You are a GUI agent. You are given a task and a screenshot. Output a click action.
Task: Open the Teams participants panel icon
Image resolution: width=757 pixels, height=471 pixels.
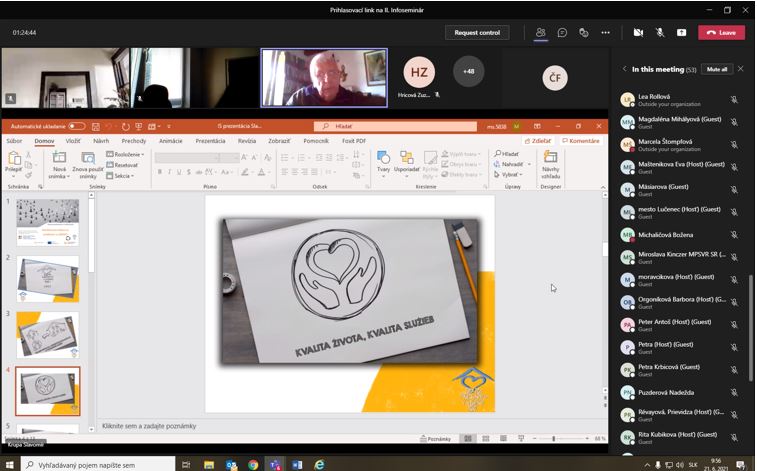point(540,32)
